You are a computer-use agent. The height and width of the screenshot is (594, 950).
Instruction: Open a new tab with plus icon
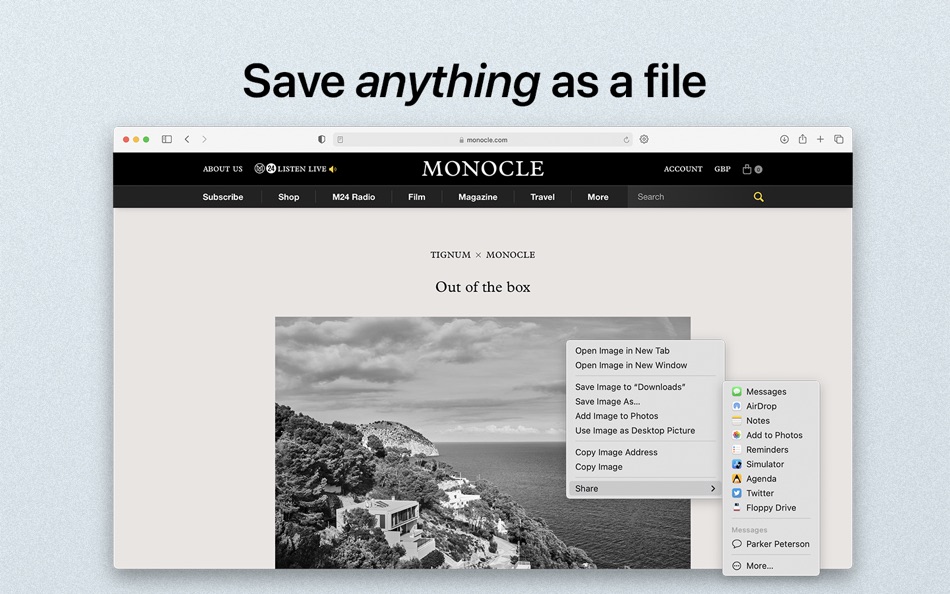(x=820, y=139)
